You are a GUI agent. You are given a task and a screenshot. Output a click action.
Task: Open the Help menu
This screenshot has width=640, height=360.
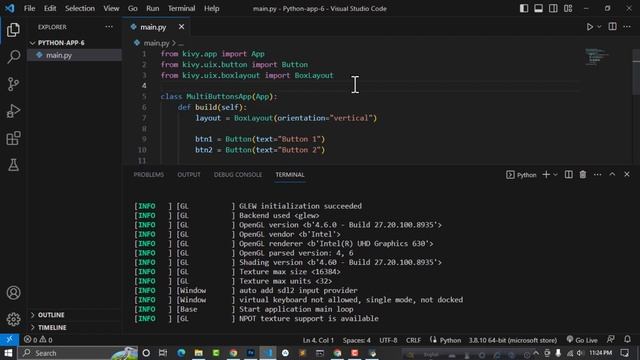211,9
